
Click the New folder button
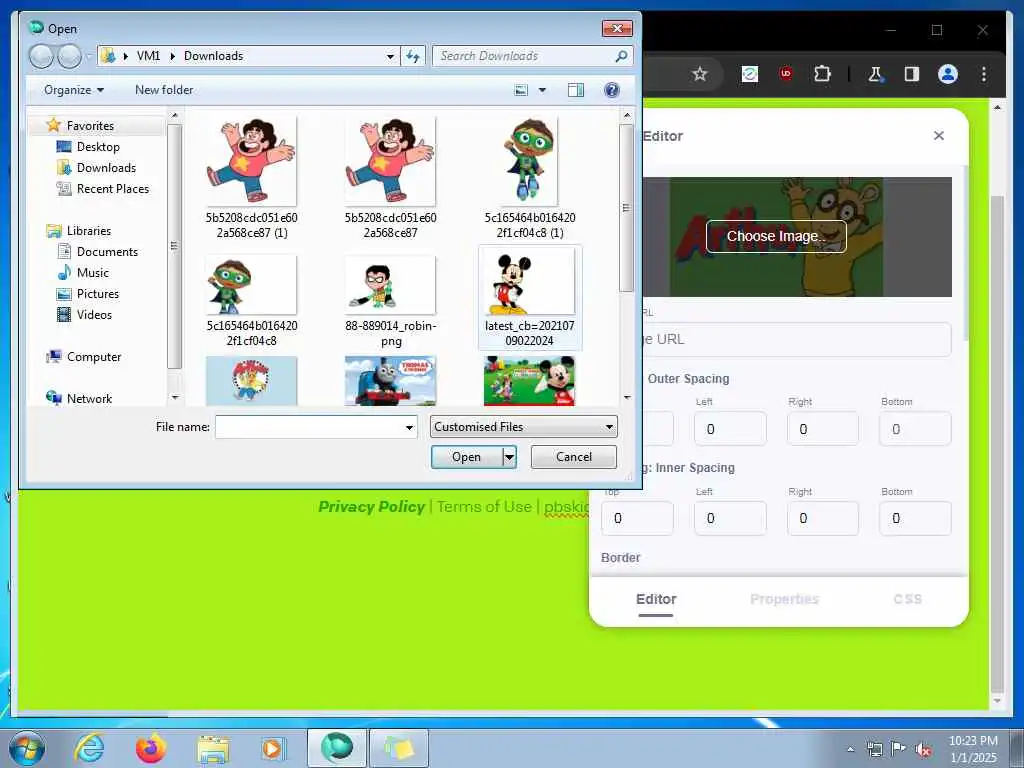(164, 90)
